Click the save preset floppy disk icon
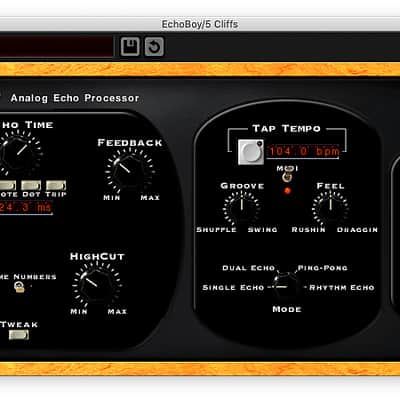The width and height of the screenshot is (400, 400). click(130, 46)
